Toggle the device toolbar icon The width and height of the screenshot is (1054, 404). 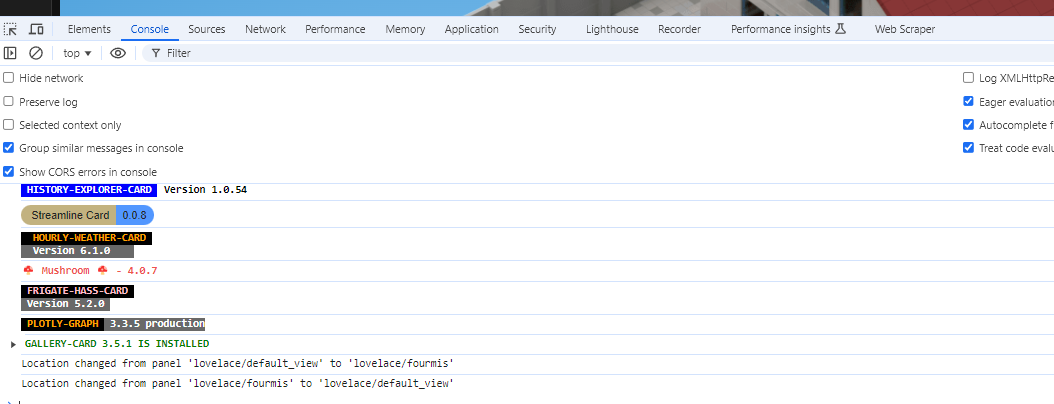(36, 30)
